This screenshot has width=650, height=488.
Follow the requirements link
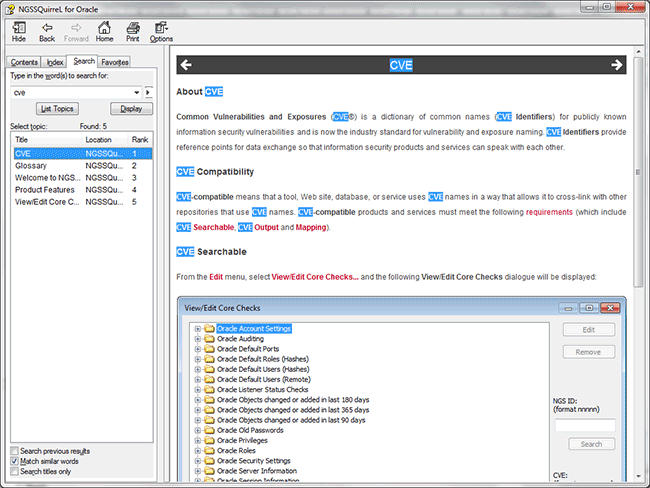click(x=549, y=212)
